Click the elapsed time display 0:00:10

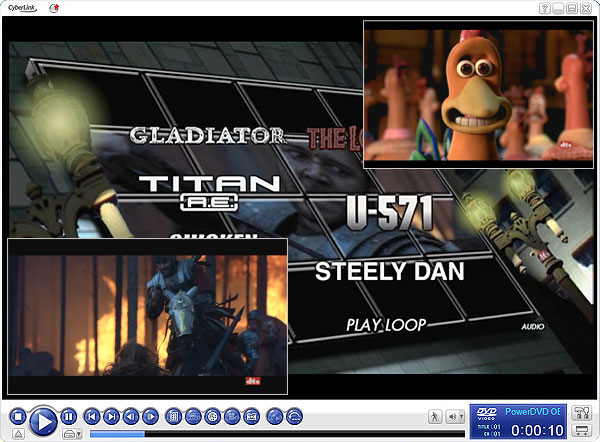click(537, 431)
